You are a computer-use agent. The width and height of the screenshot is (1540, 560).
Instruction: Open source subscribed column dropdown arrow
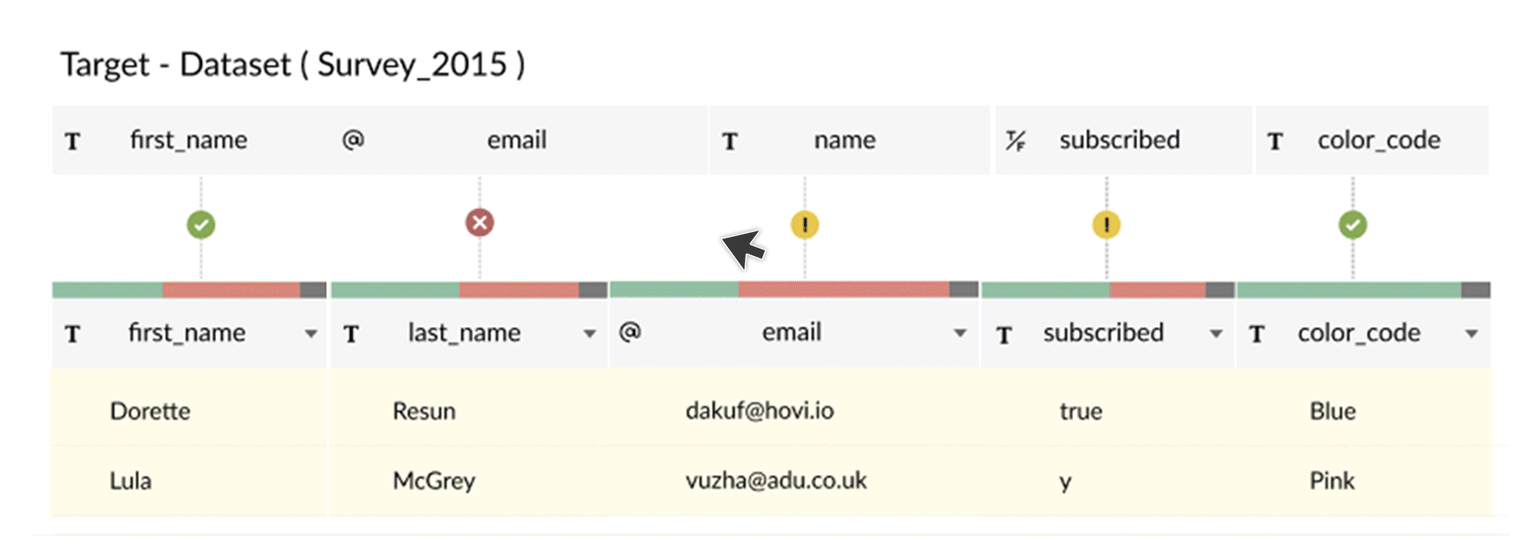point(1217,334)
